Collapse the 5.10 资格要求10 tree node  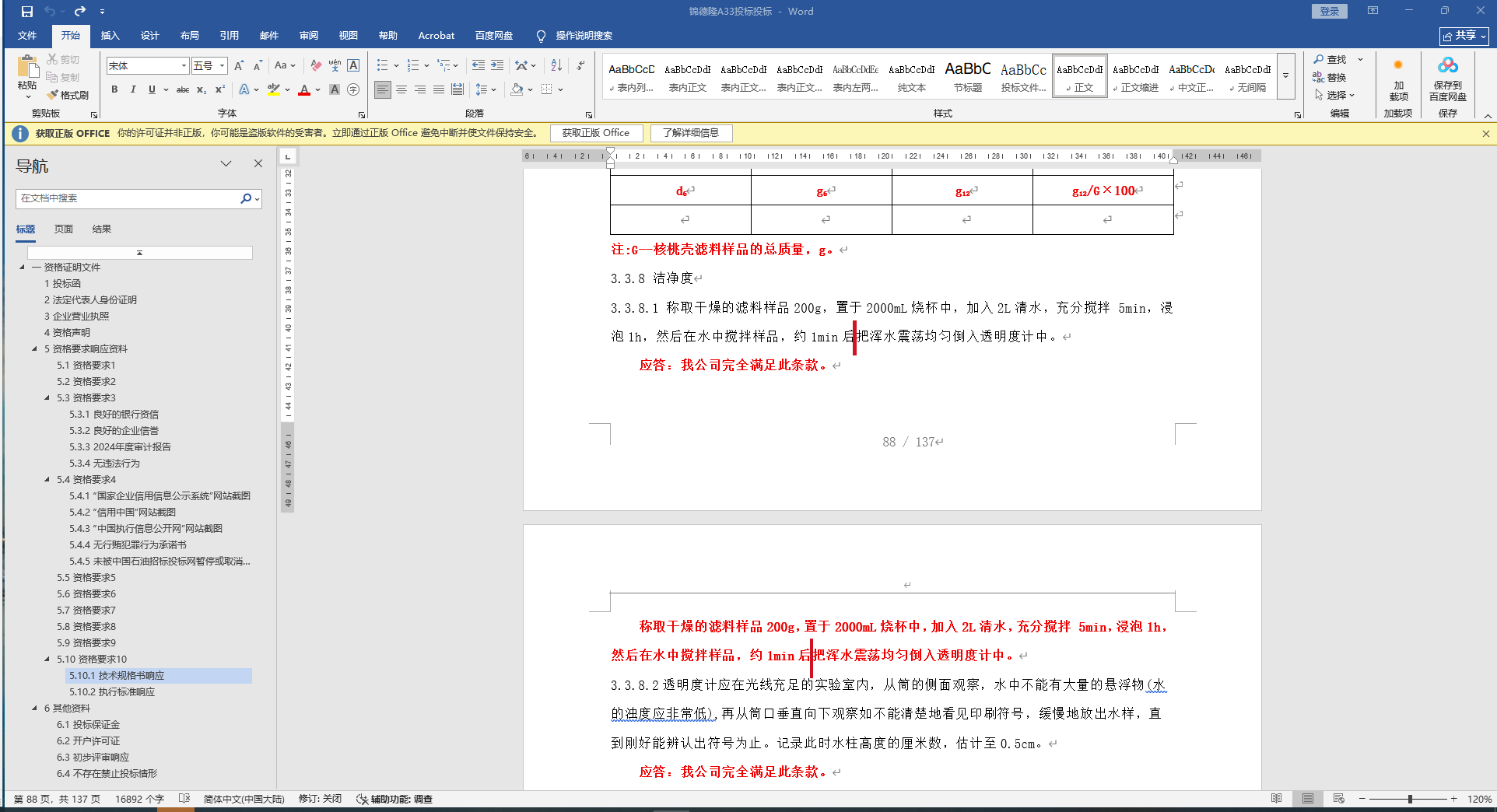click(47, 660)
